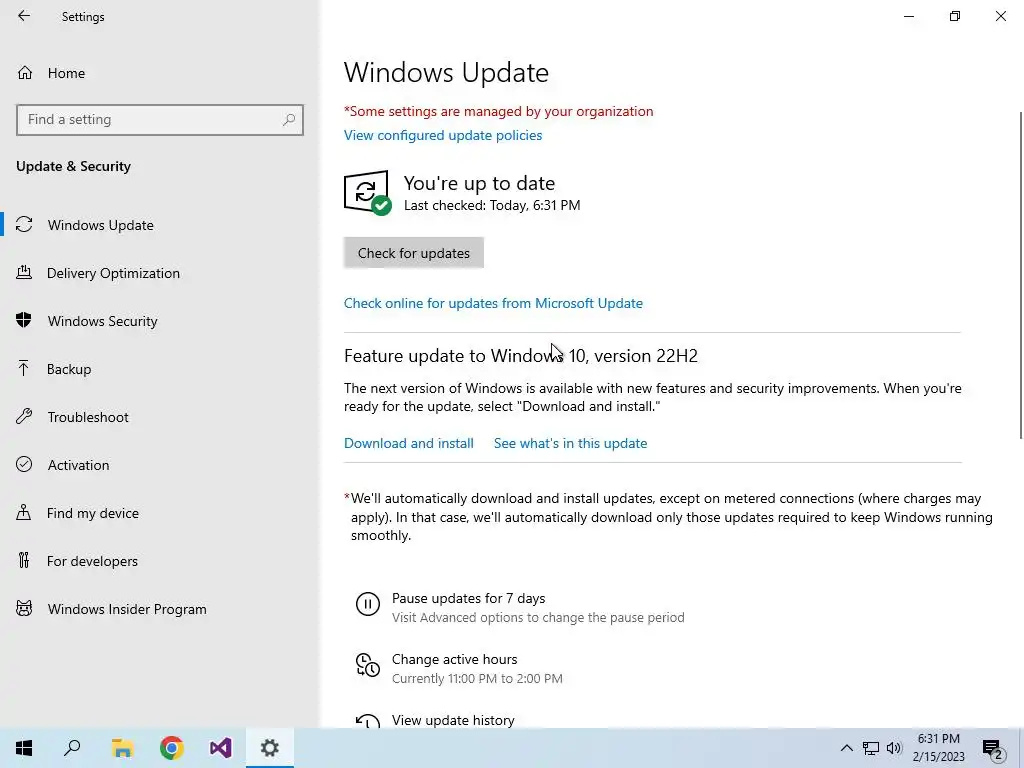Select the Backup upload arrow icon
The height and width of the screenshot is (768, 1024).
click(x=24, y=368)
